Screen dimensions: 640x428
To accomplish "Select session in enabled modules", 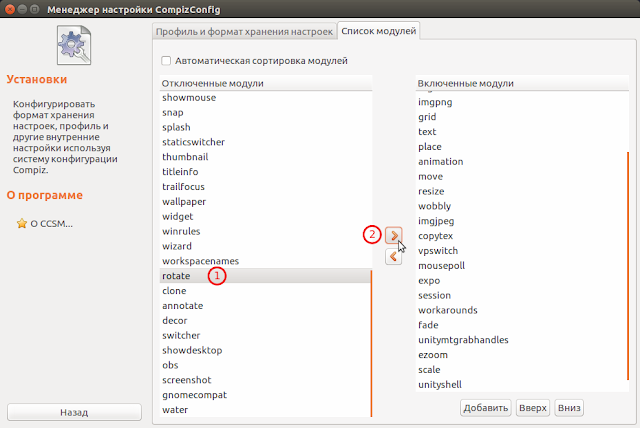I will click(x=521, y=295).
